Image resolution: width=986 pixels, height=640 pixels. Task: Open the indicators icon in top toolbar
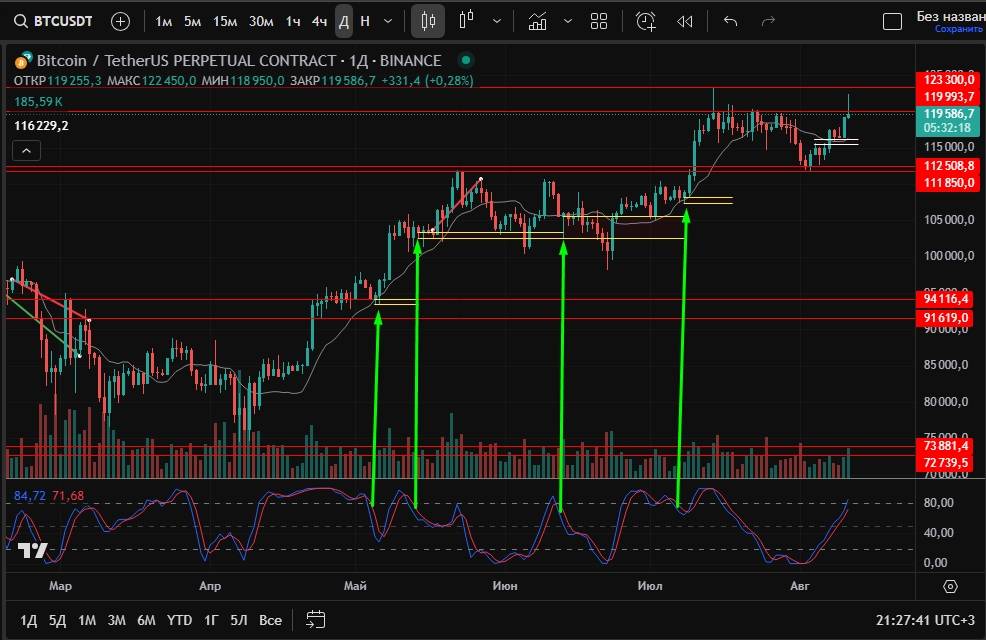538,21
